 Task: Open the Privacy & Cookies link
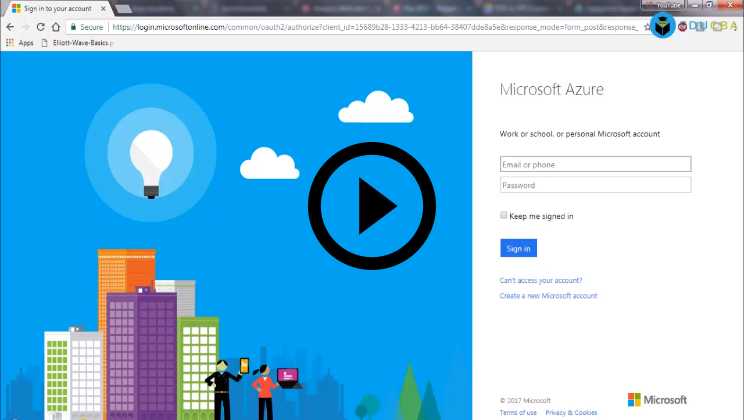click(x=571, y=412)
